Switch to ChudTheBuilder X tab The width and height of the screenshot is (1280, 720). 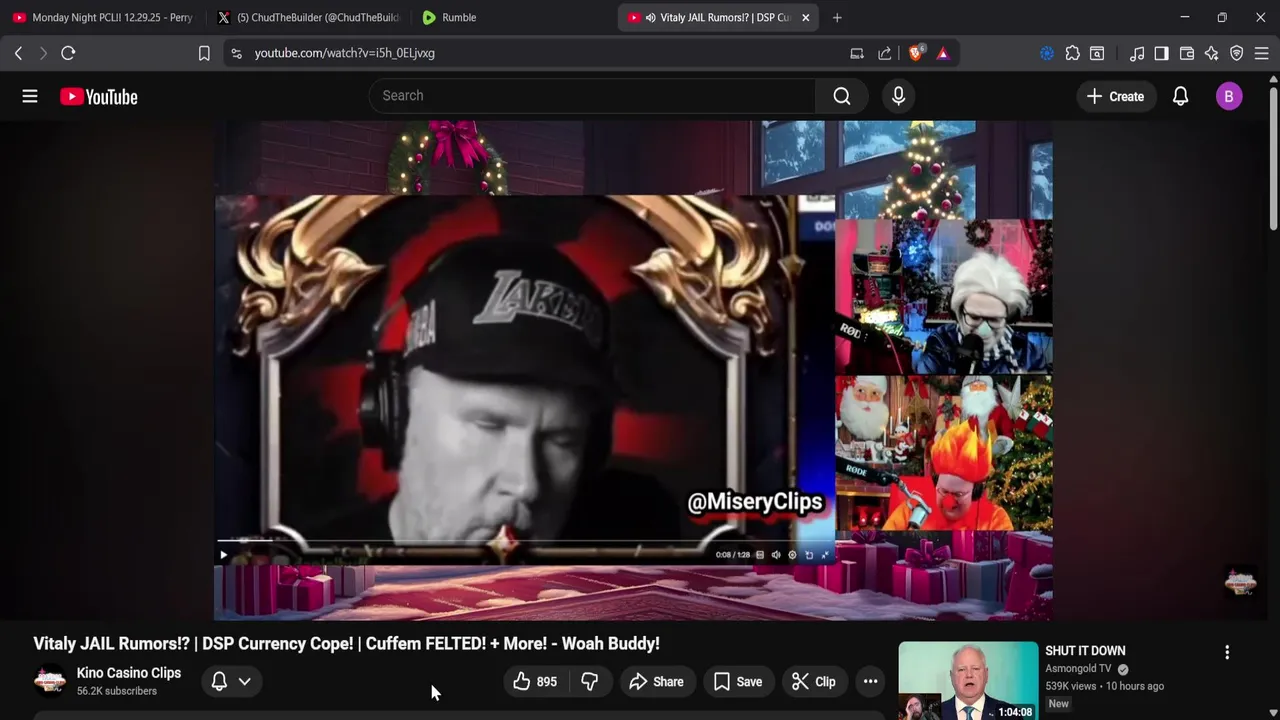click(x=308, y=17)
